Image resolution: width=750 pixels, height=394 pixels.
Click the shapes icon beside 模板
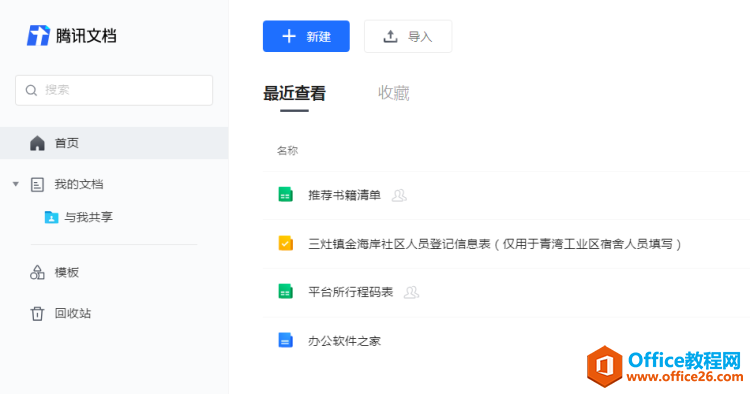pyautogui.click(x=37, y=273)
